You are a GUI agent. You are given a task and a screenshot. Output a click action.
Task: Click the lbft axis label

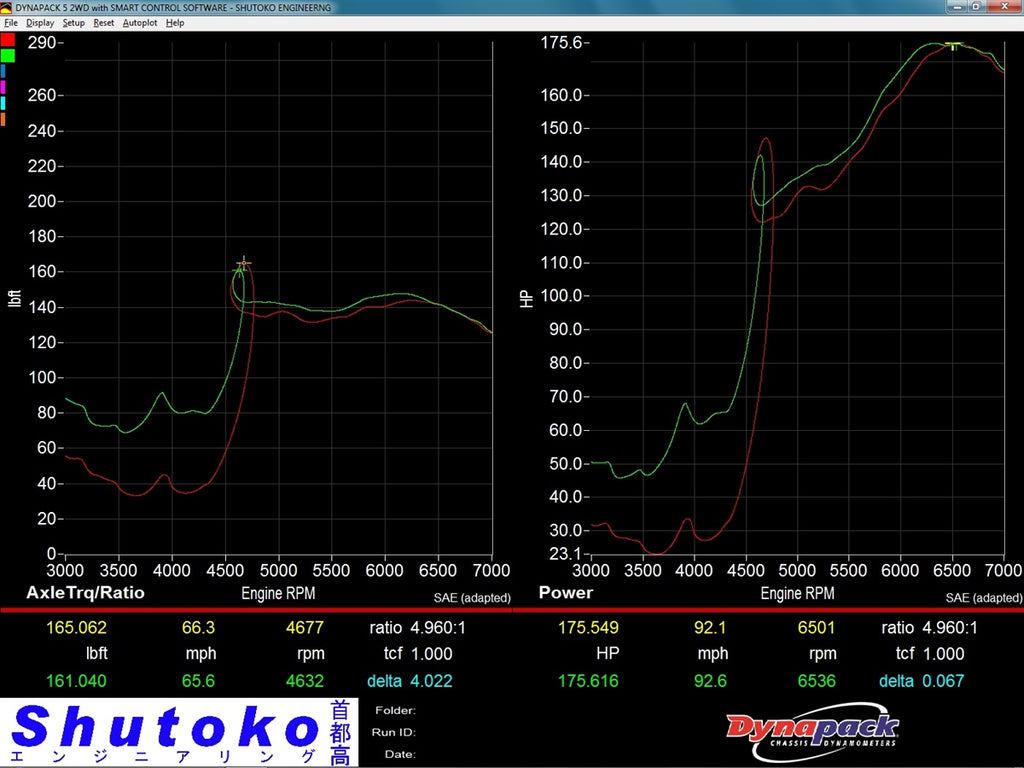tap(14, 298)
